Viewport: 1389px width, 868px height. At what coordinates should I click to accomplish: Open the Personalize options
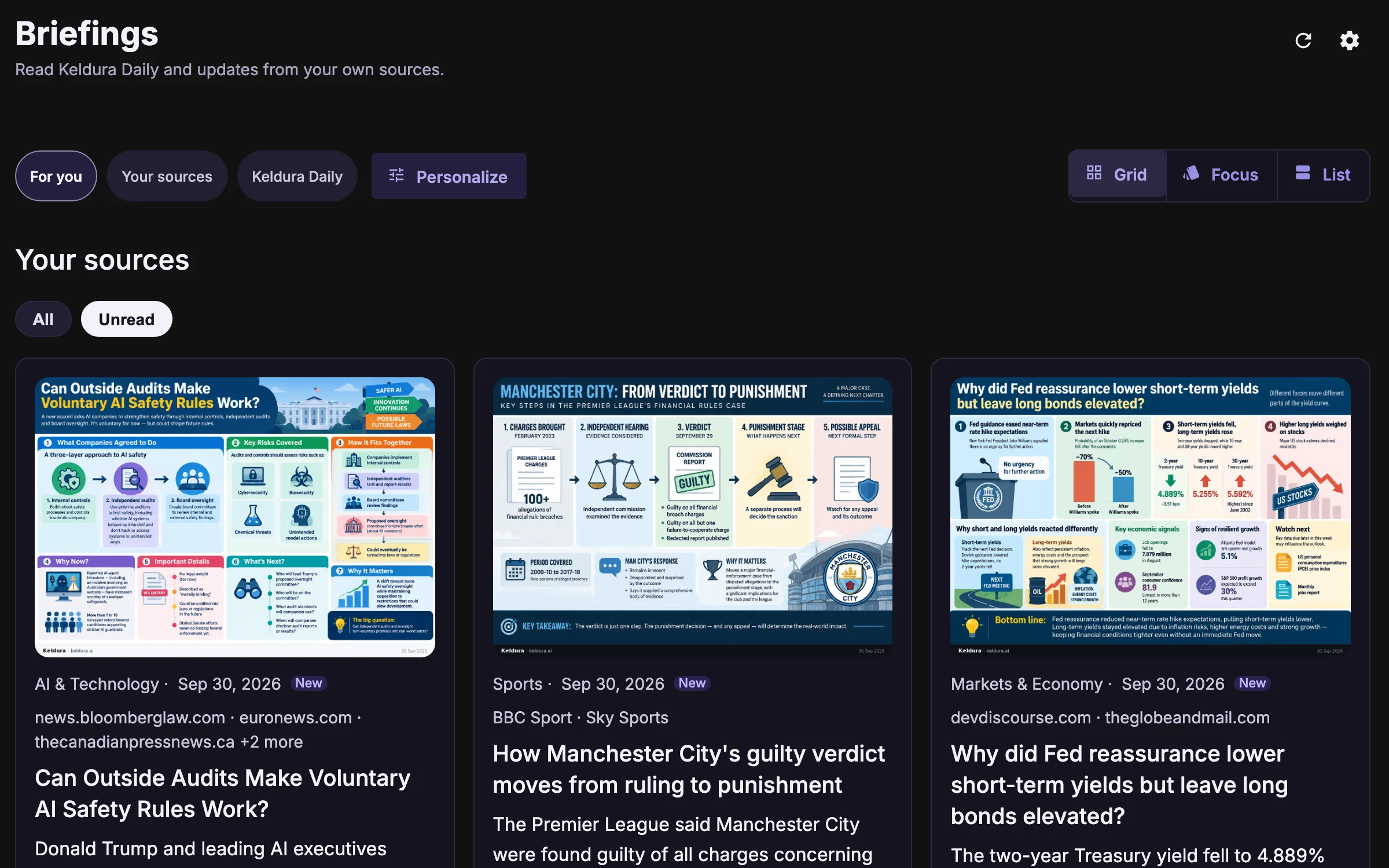tap(449, 176)
